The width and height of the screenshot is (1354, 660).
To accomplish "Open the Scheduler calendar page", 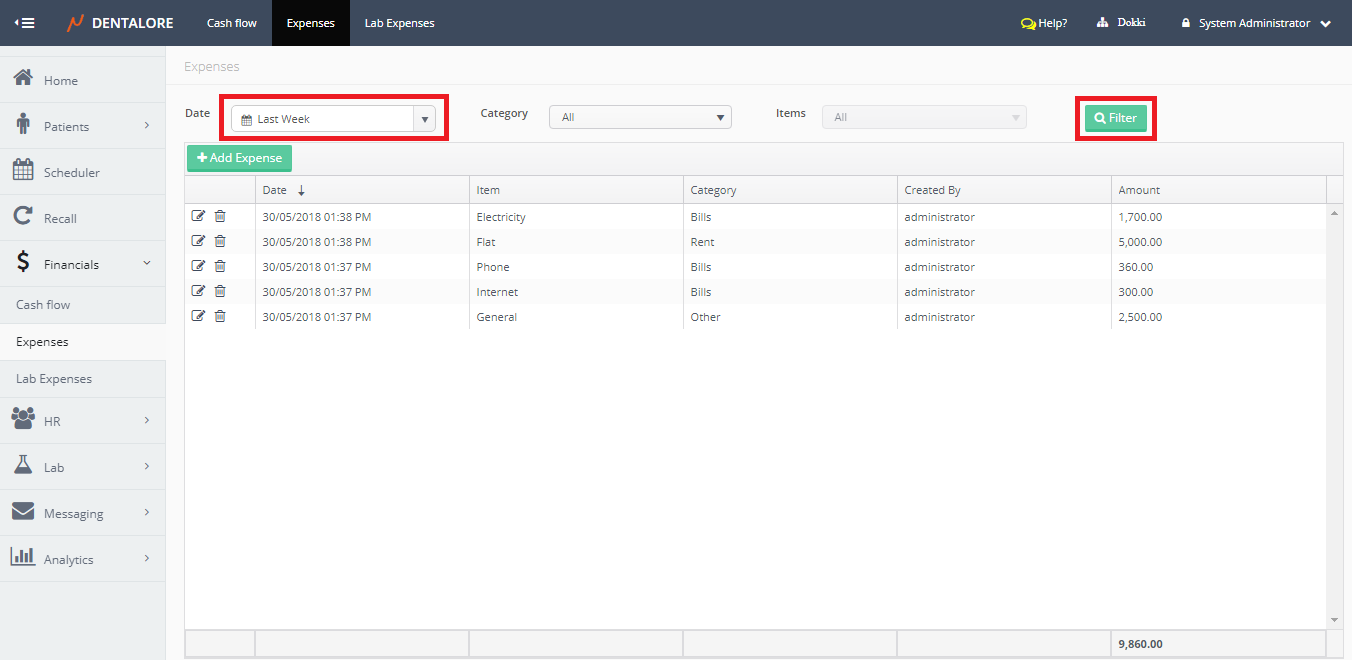I will [71, 172].
